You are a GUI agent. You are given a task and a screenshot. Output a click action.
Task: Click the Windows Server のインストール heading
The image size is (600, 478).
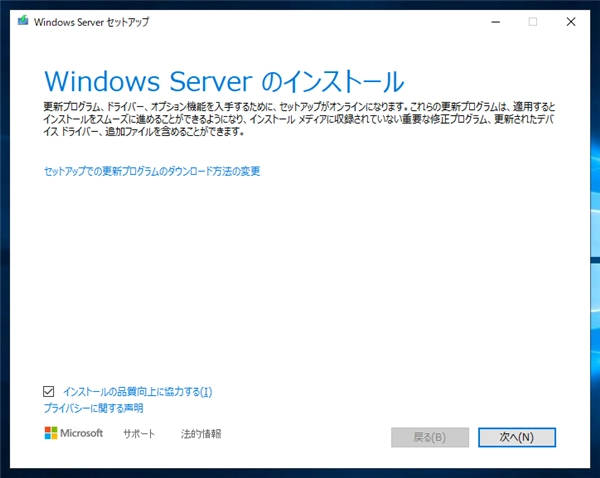[x=224, y=81]
